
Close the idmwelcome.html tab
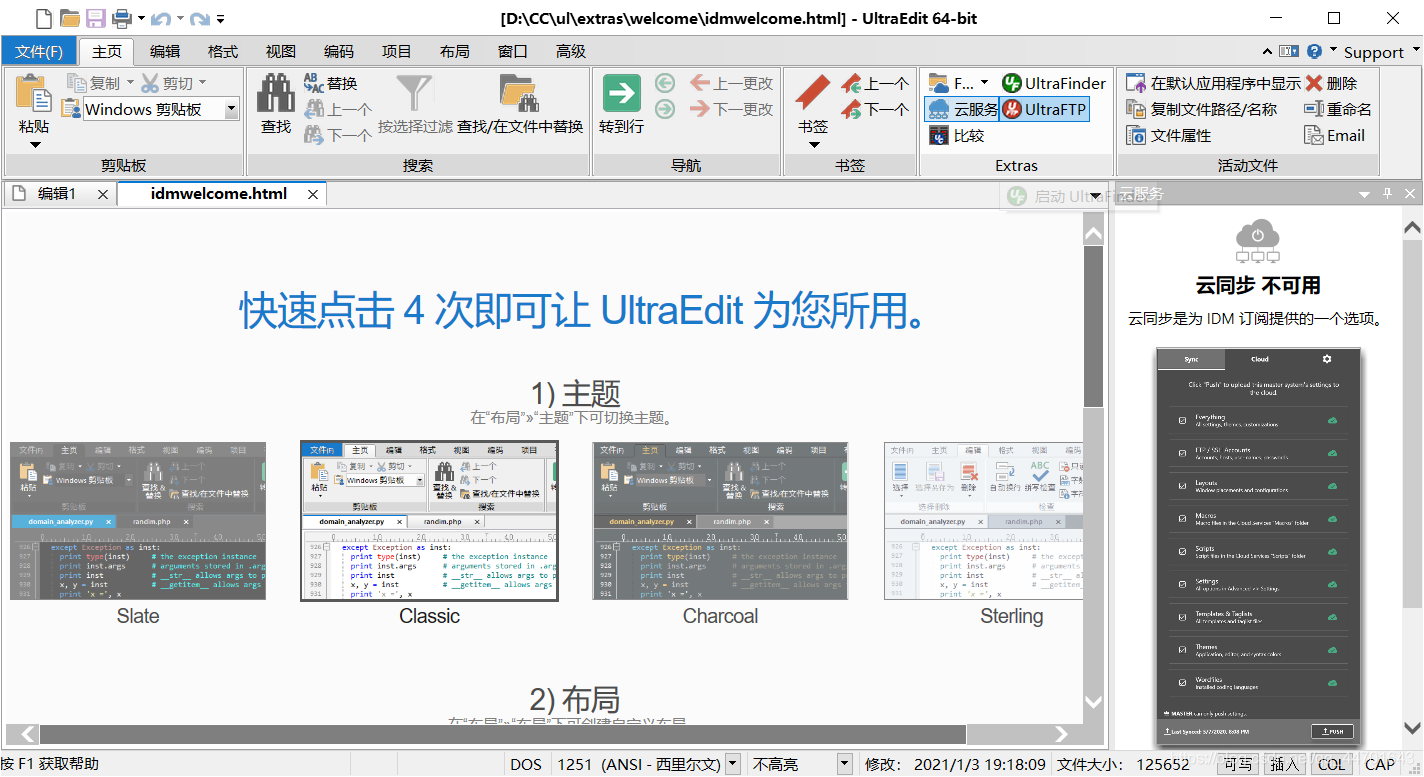click(x=313, y=195)
